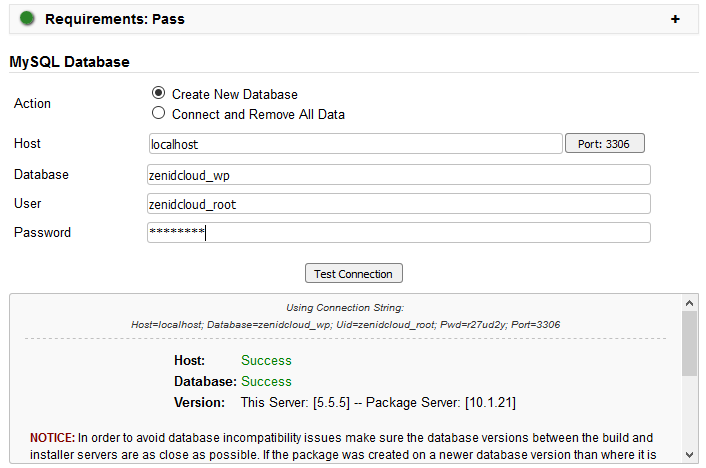
Task: Click the Requirements: Pass header text
Action: (x=115, y=19)
